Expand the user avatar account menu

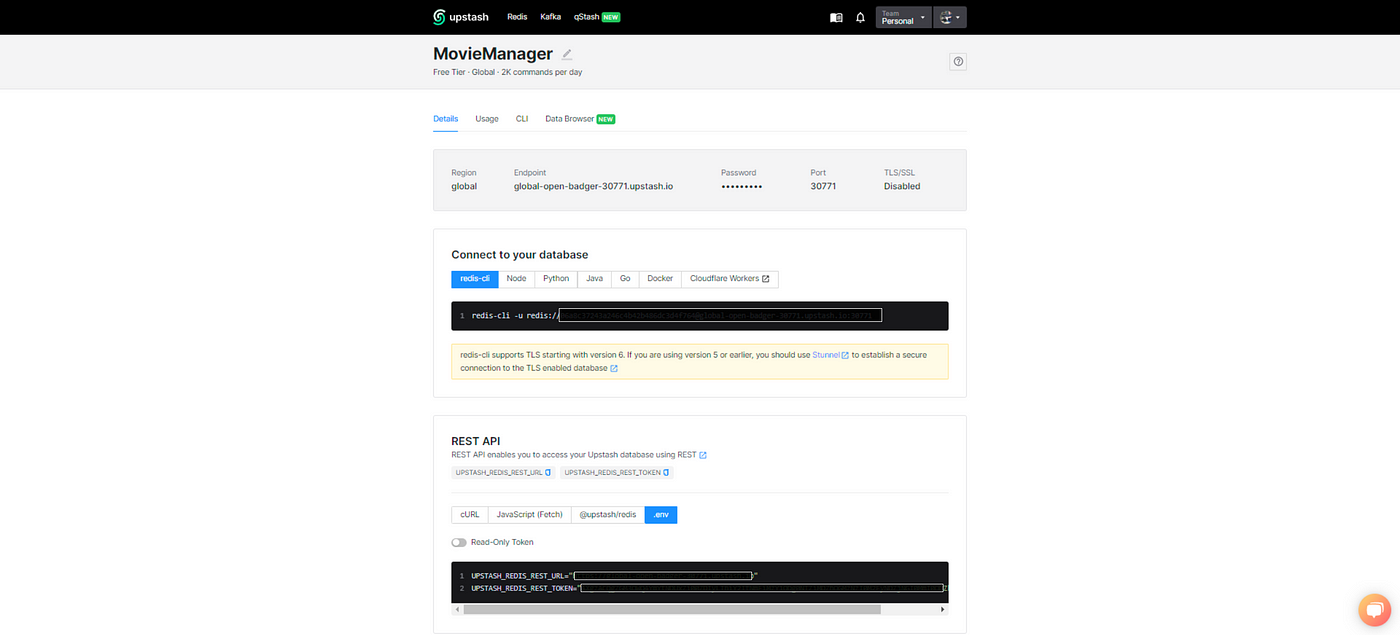click(950, 17)
